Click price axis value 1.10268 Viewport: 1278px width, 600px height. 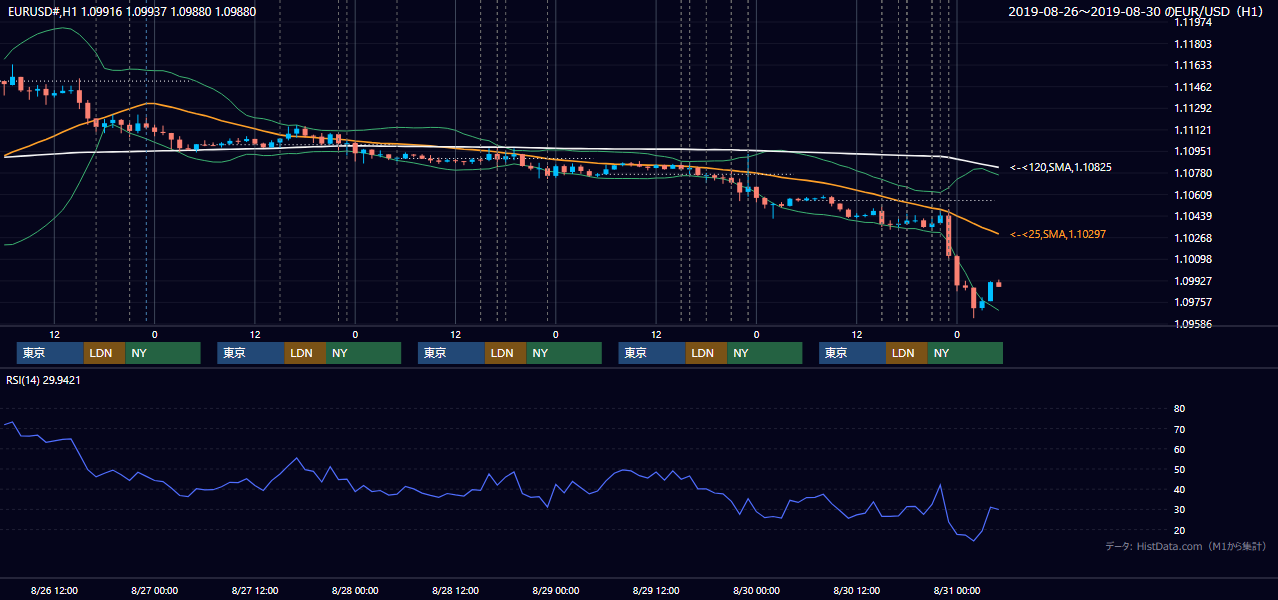pos(1193,238)
